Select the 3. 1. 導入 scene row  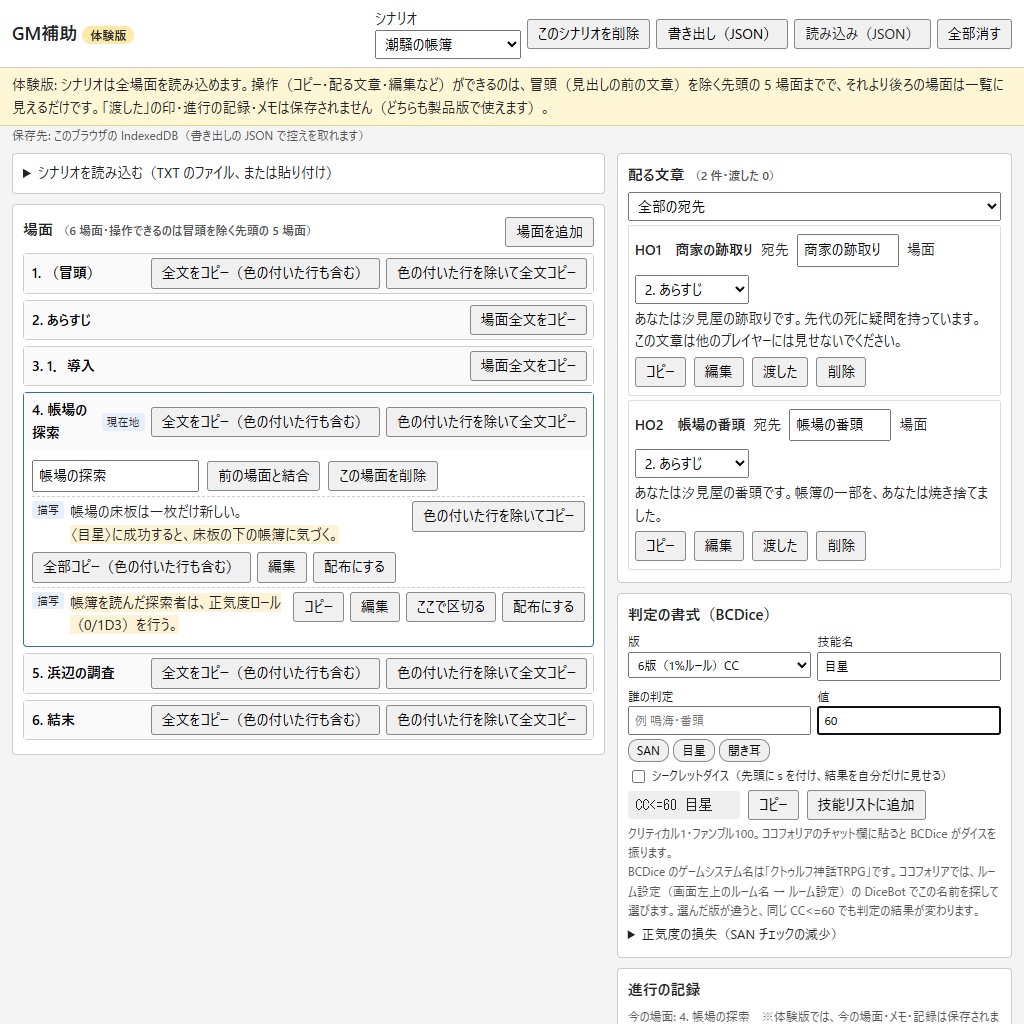(x=308, y=366)
